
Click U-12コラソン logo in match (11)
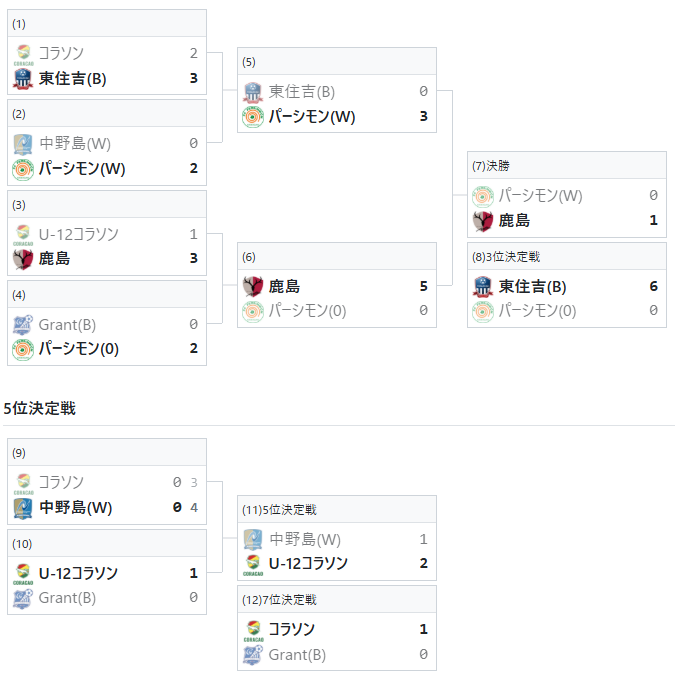[253, 565]
